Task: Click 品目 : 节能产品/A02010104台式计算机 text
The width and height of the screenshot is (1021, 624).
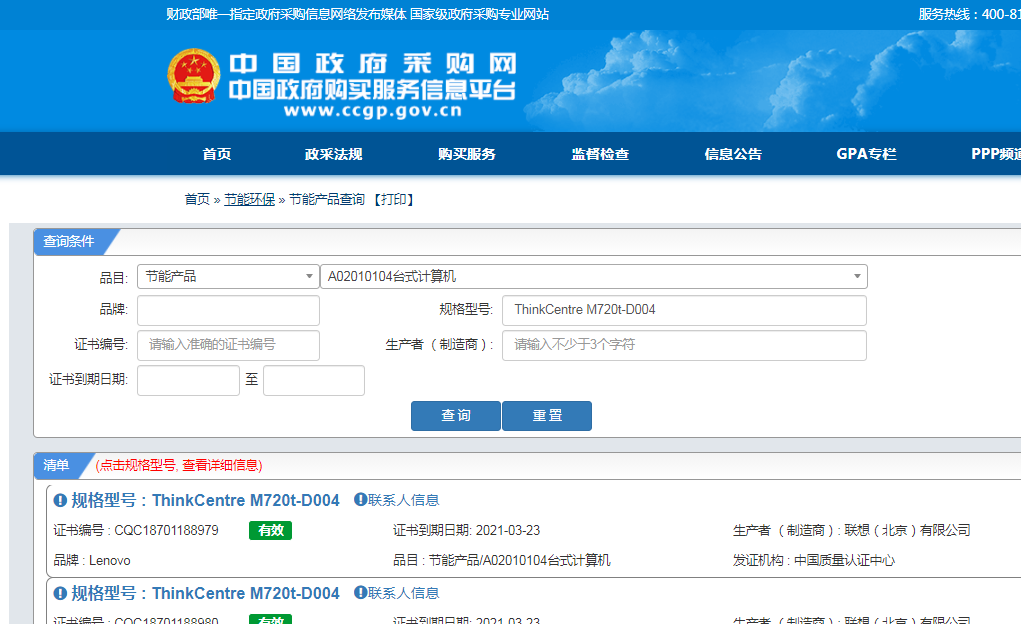Action: 501,560
